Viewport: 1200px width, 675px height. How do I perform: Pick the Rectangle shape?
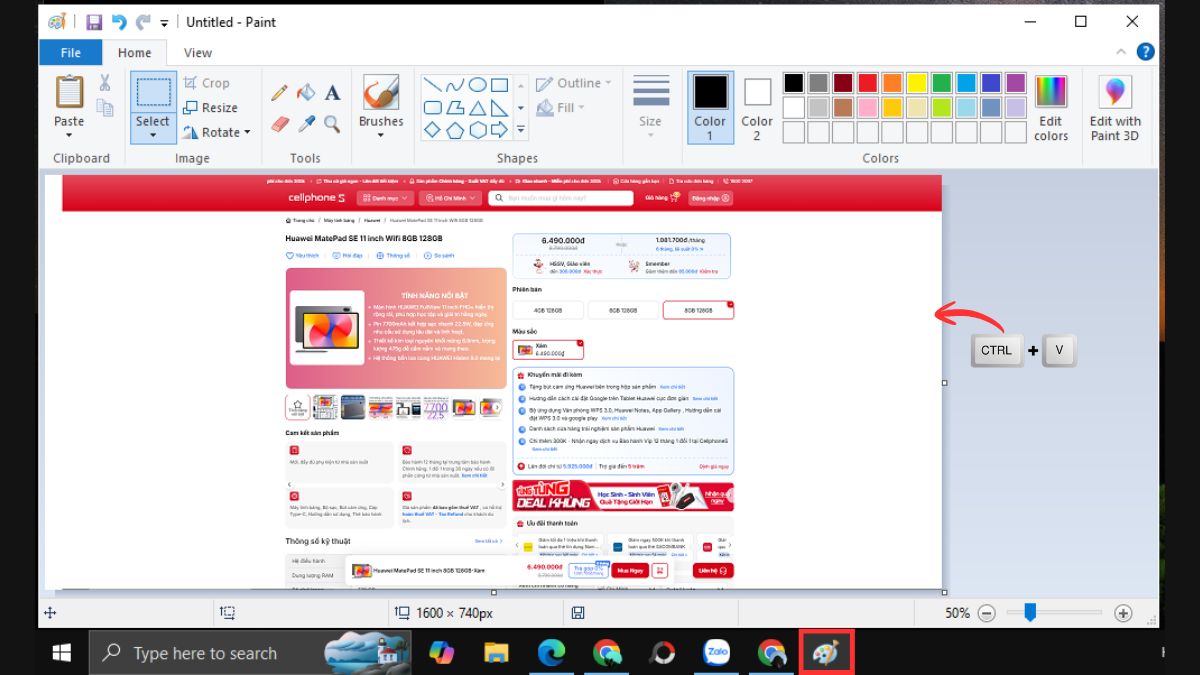[x=500, y=85]
